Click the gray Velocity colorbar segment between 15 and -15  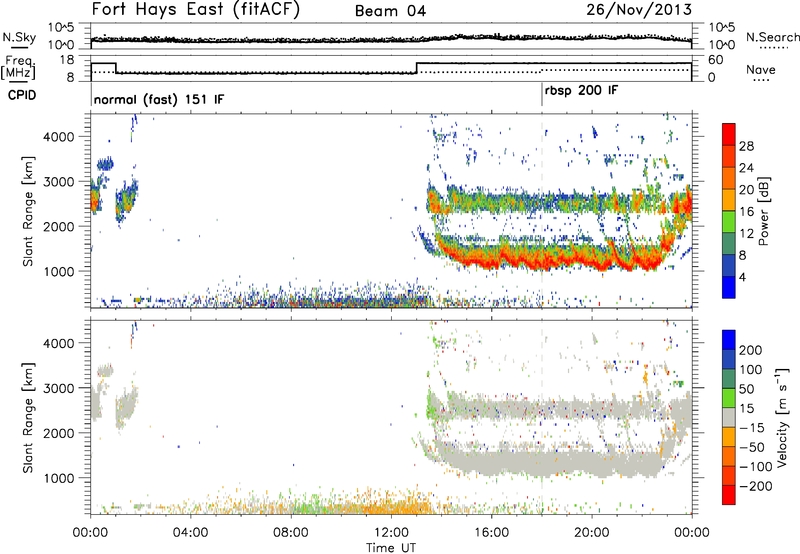[x=729, y=417]
